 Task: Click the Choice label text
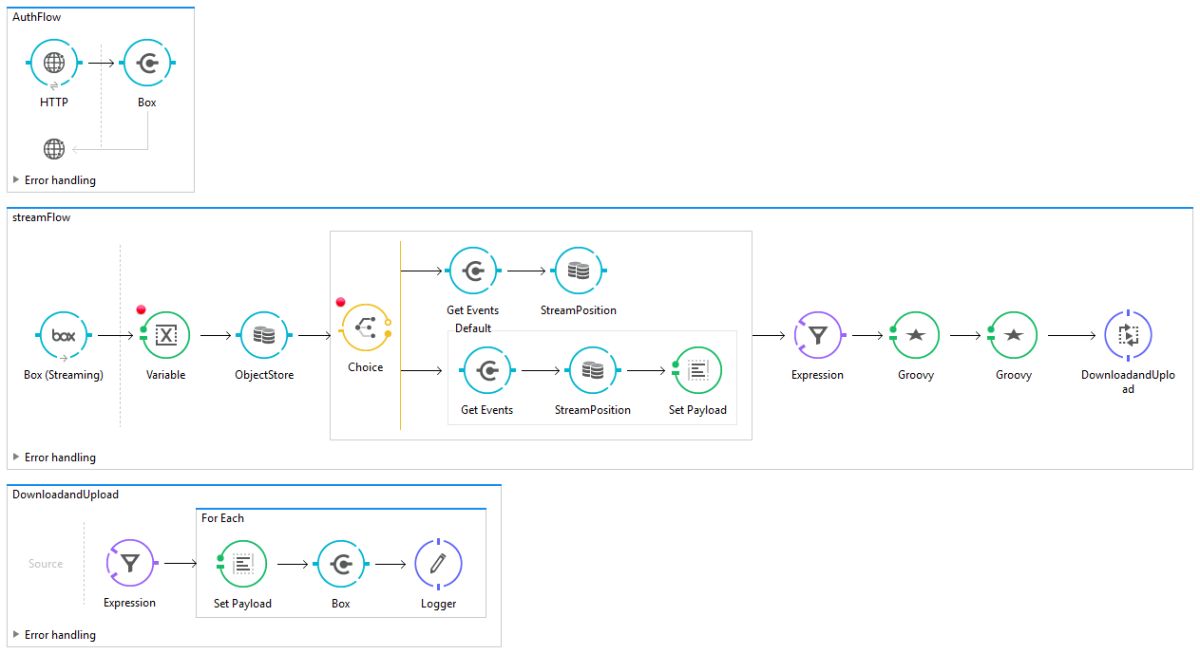click(365, 367)
